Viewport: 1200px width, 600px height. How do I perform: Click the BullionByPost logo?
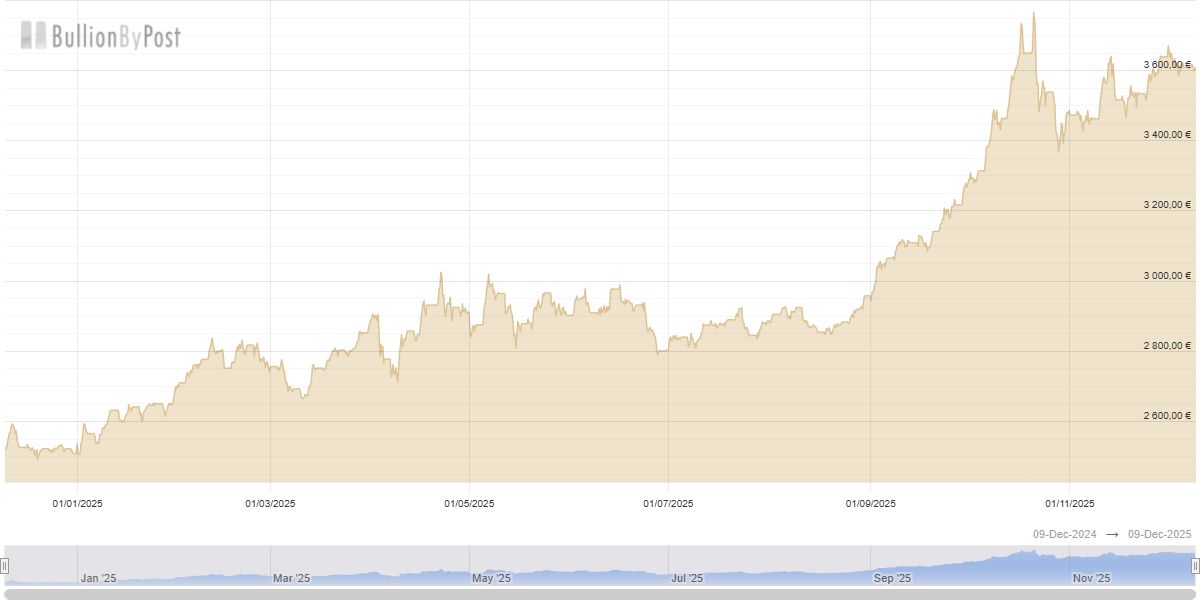coord(100,37)
